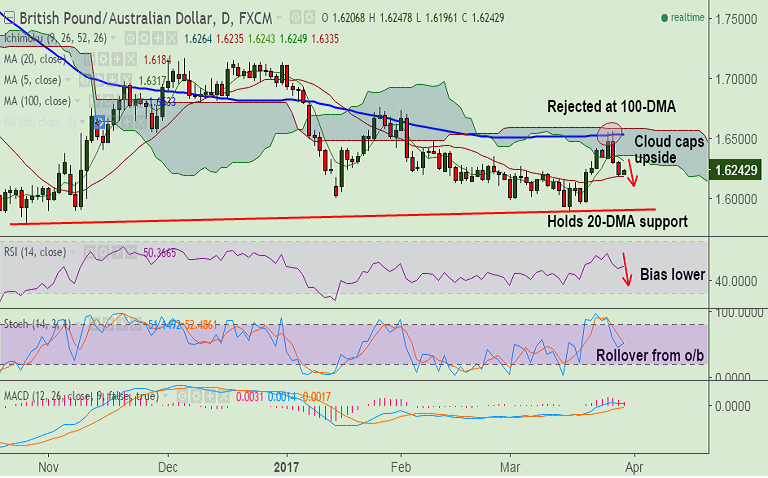
Task: Click the 2017 label on the time axis
Action: (x=287, y=467)
